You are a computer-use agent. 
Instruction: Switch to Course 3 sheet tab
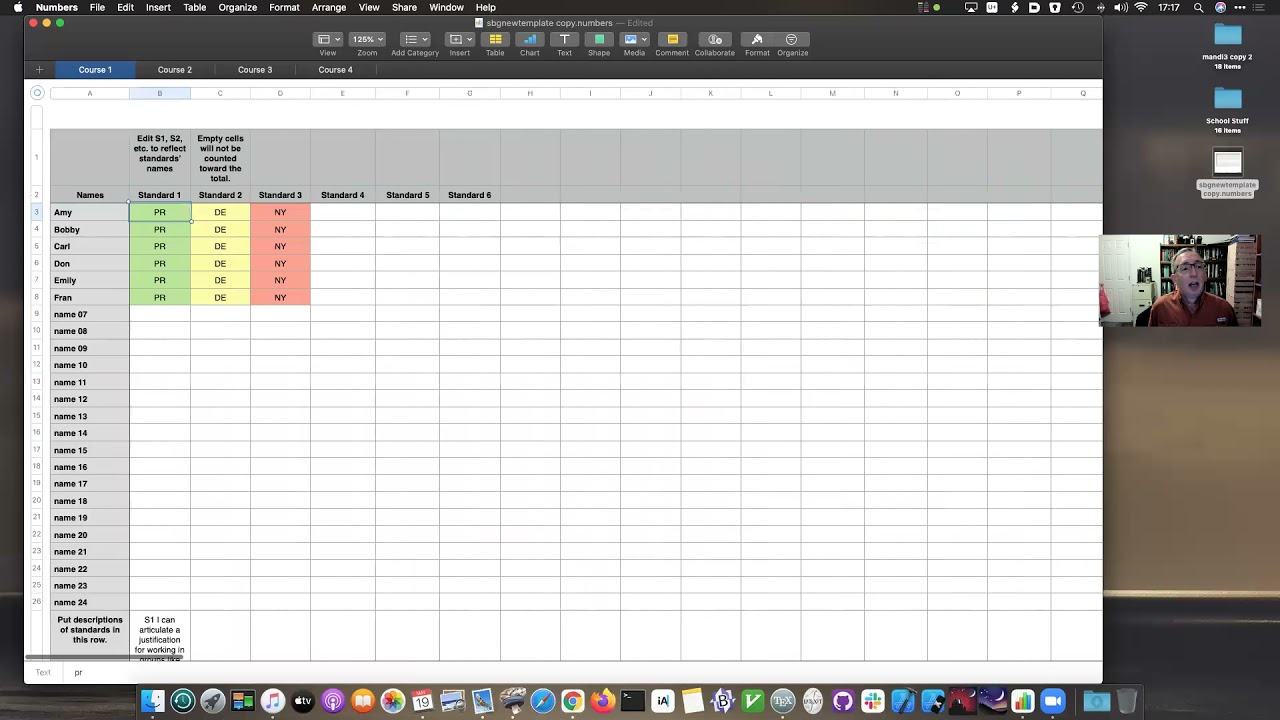(255, 70)
